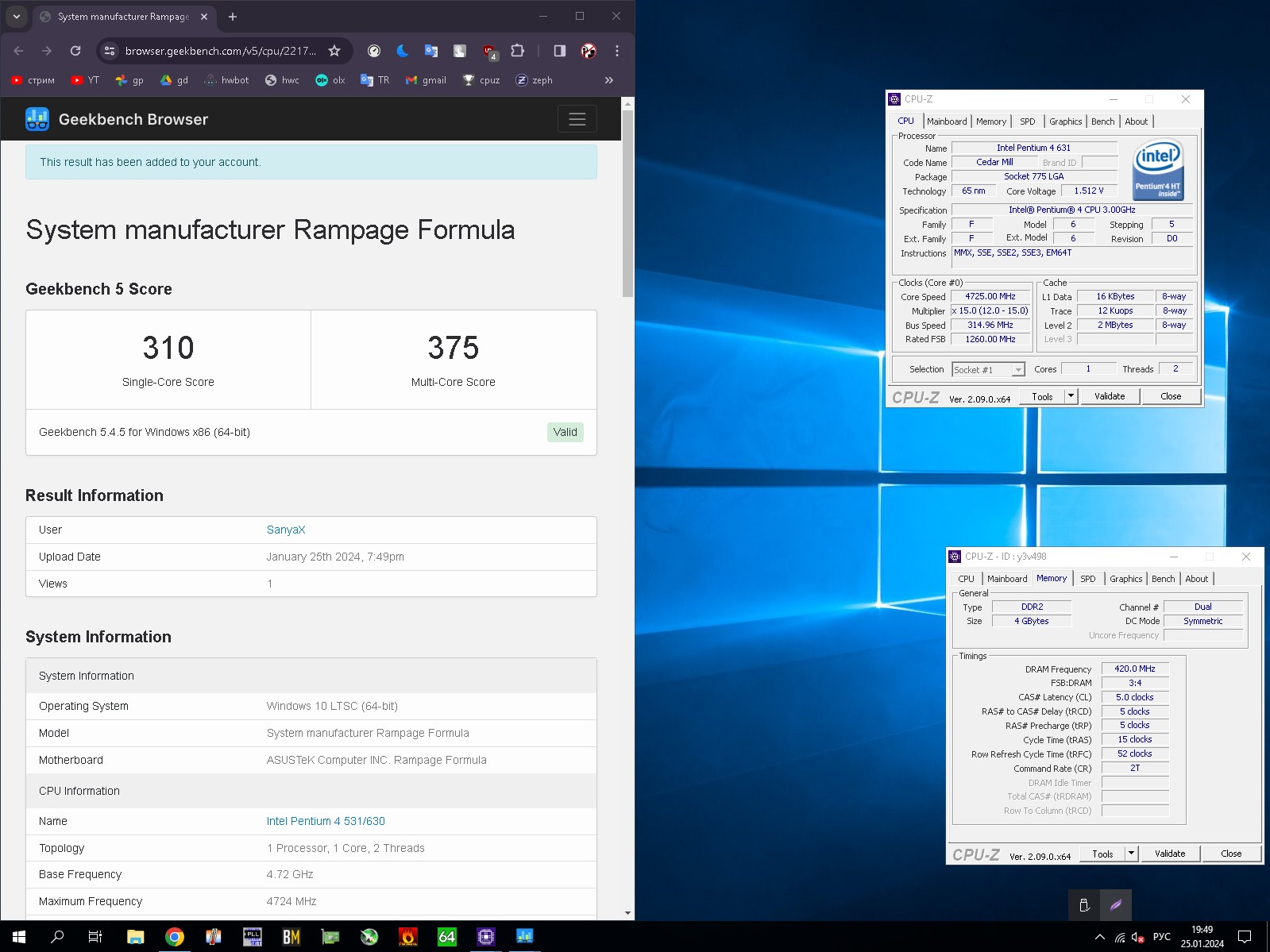This screenshot has width=1270, height=952.
Task: Open the Geekbench logo icon
Action: pos(37,119)
